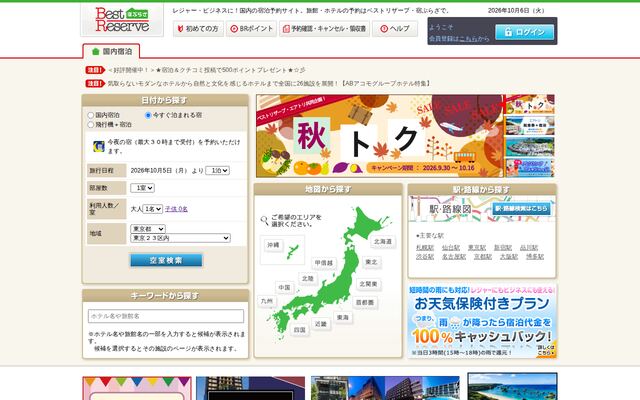640x400 pixels.
Task: Select the 国内宿泊 radio button
Action: click(91, 116)
